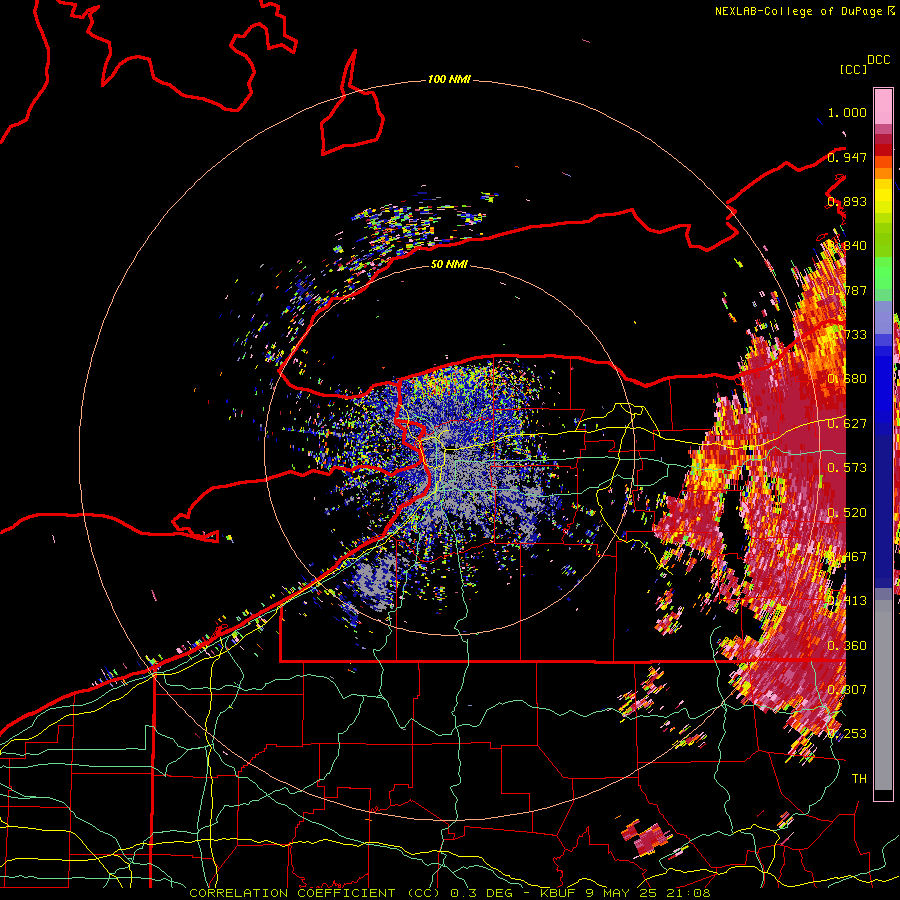This screenshot has width=900, height=900.
Task: Click the radar site at the center of the rings
Action: pyautogui.click(x=449, y=449)
